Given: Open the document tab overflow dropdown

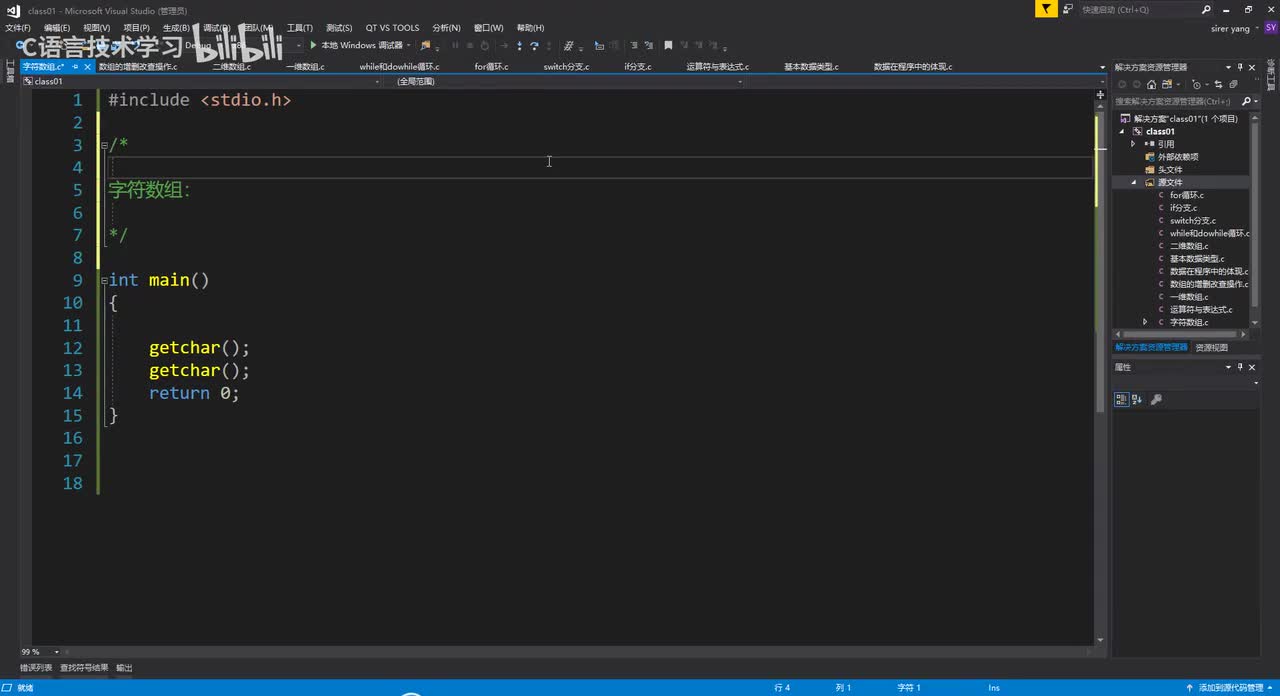Looking at the screenshot, I should (x=1101, y=67).
